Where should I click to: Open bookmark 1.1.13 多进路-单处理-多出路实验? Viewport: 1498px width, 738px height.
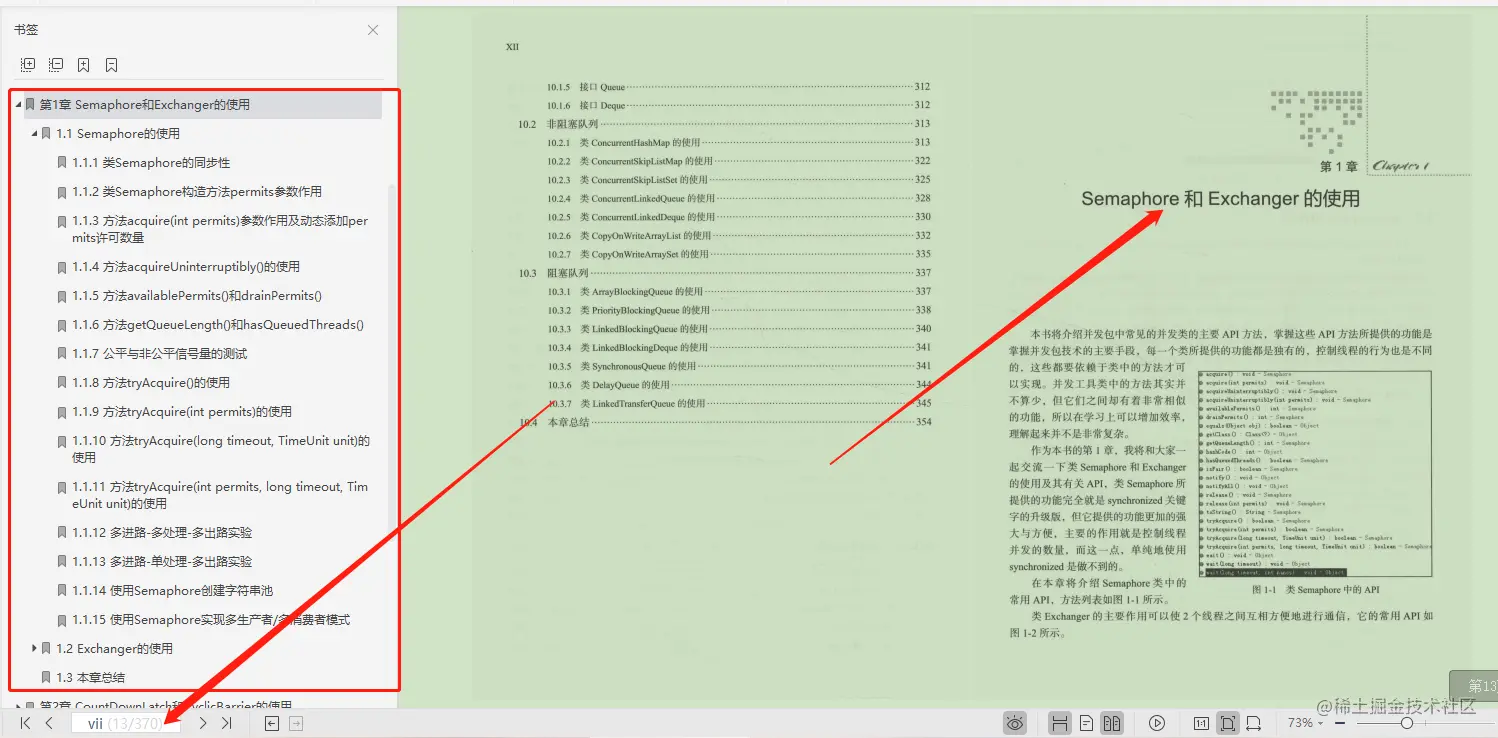[162, 562]
